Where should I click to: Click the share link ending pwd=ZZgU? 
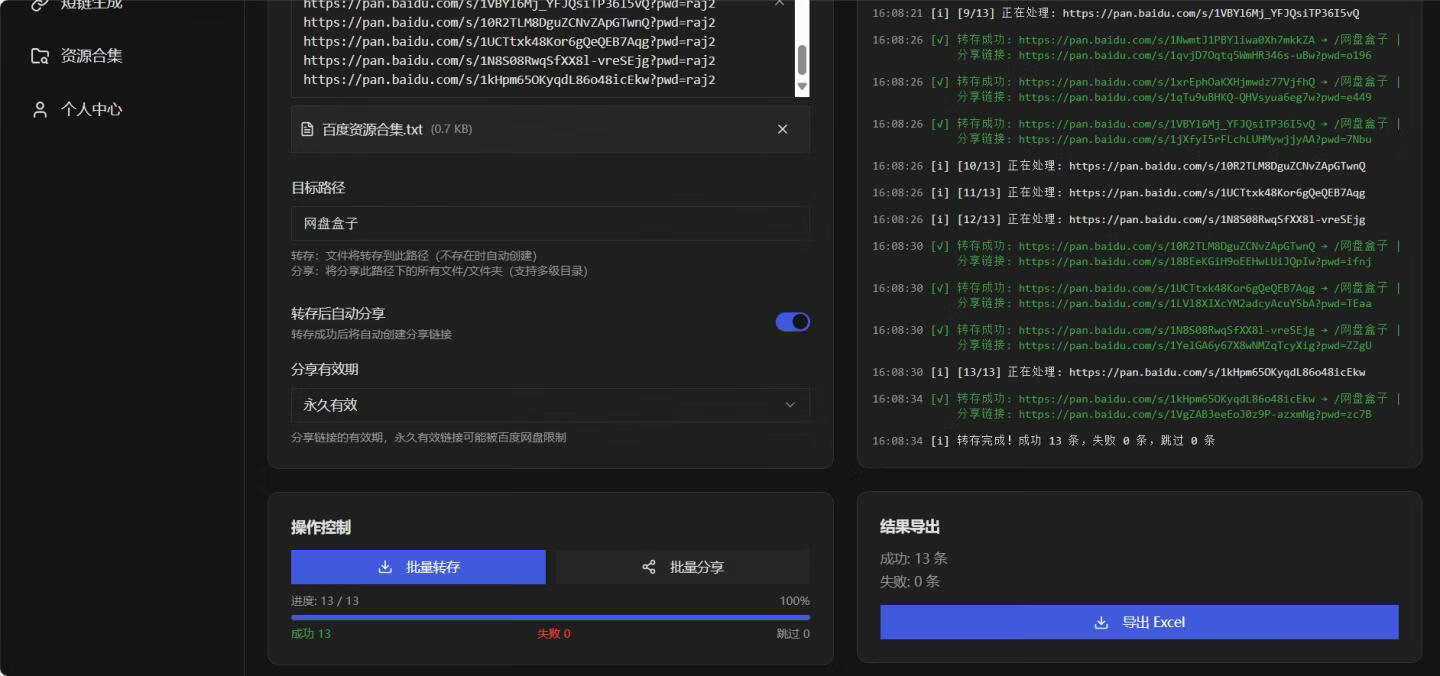[x=1195, y=345]
